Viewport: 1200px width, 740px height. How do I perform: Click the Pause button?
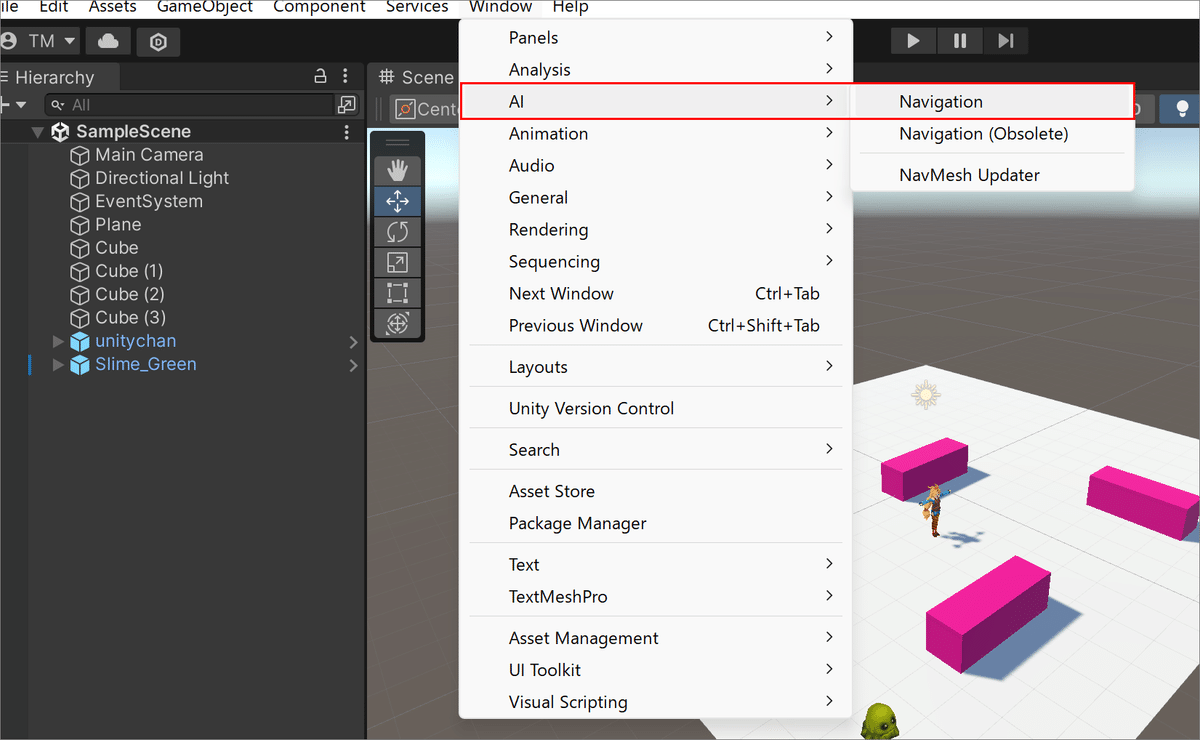(x=960, y=41)
